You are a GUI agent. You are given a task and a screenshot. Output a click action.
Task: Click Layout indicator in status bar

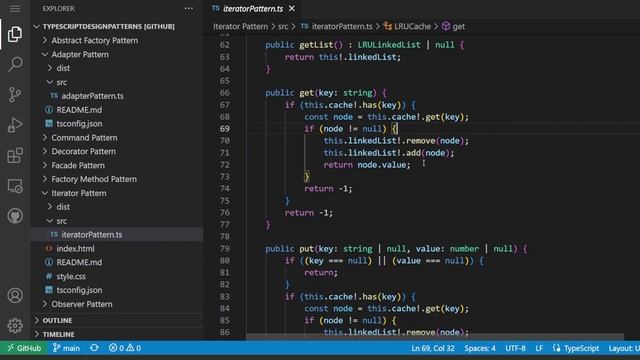pyautogui.click(x=624, y=348)
